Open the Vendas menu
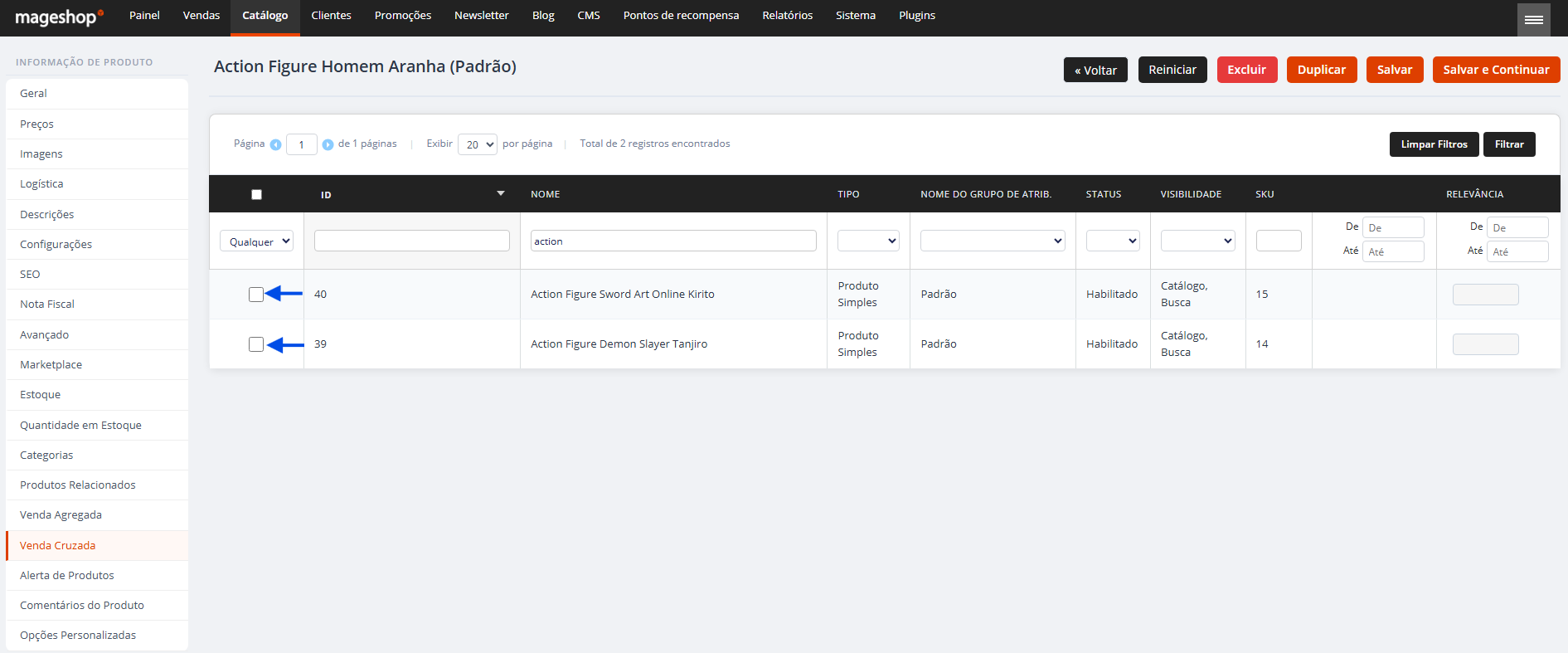 [201, 16]
